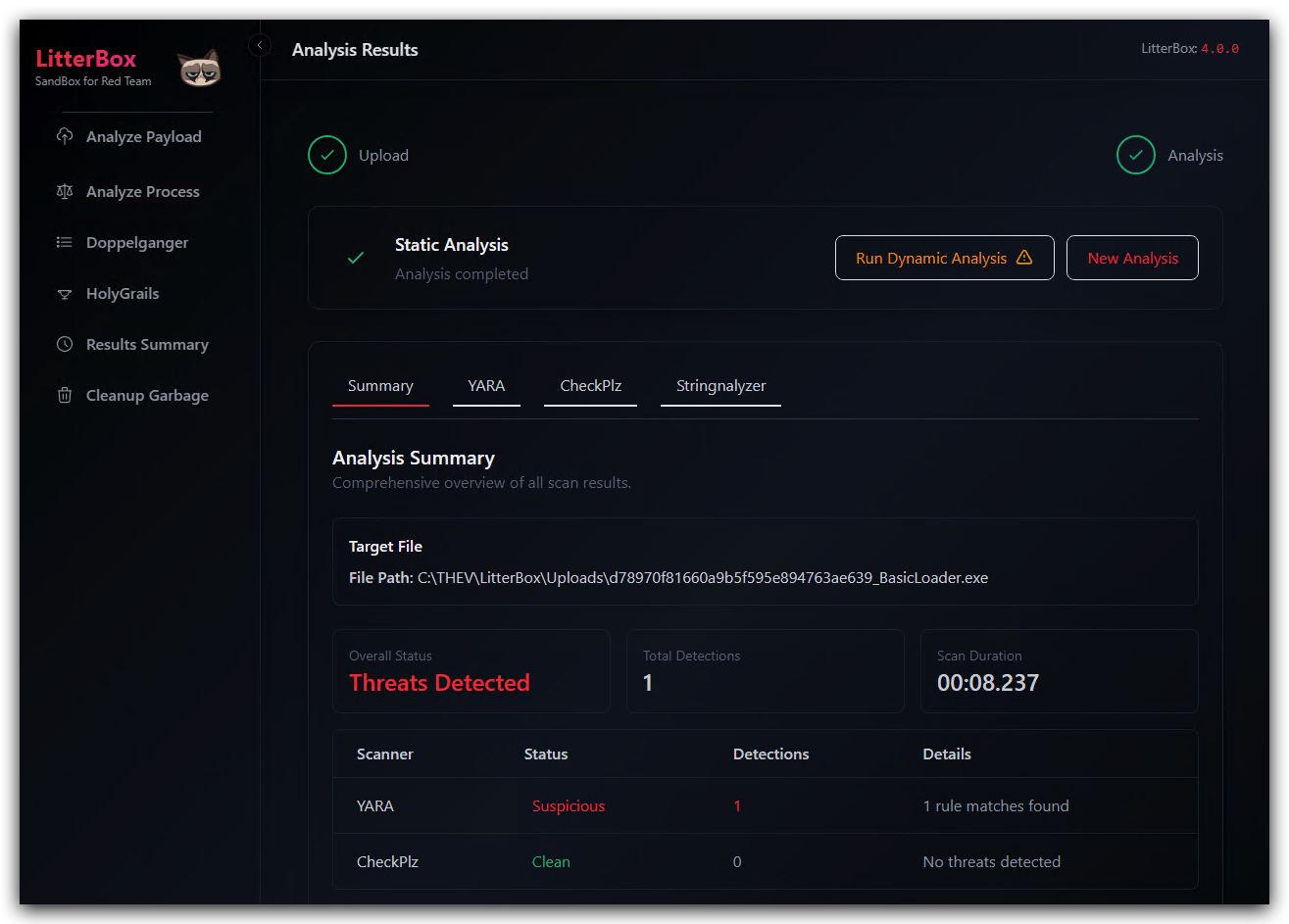Click the Doppelganger list icon

tap(65, 242)
